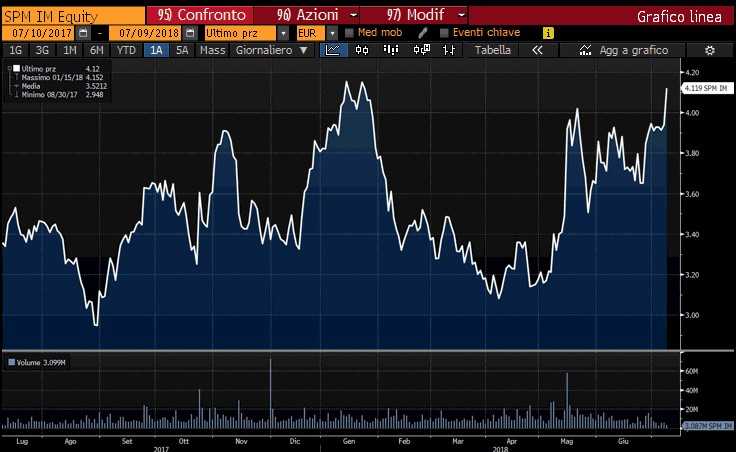Open end date calendar picker
736x452 pixels.
(x=190, y=33)
